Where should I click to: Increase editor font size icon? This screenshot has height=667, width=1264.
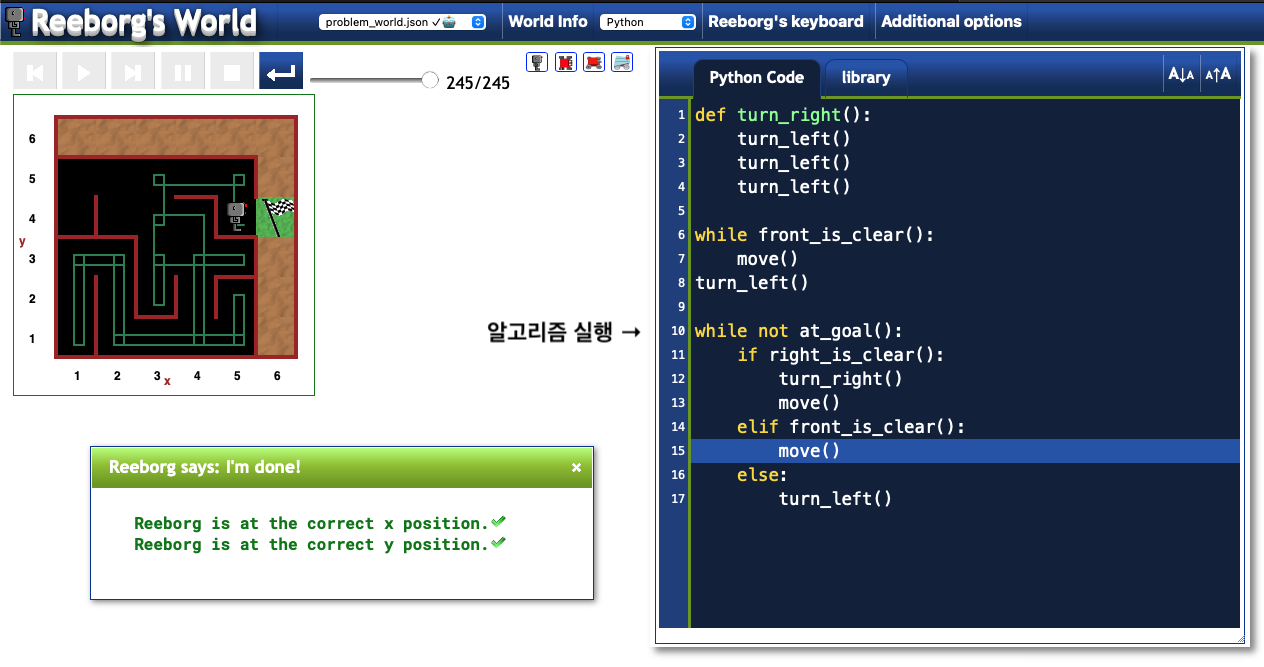(1218, 74)
